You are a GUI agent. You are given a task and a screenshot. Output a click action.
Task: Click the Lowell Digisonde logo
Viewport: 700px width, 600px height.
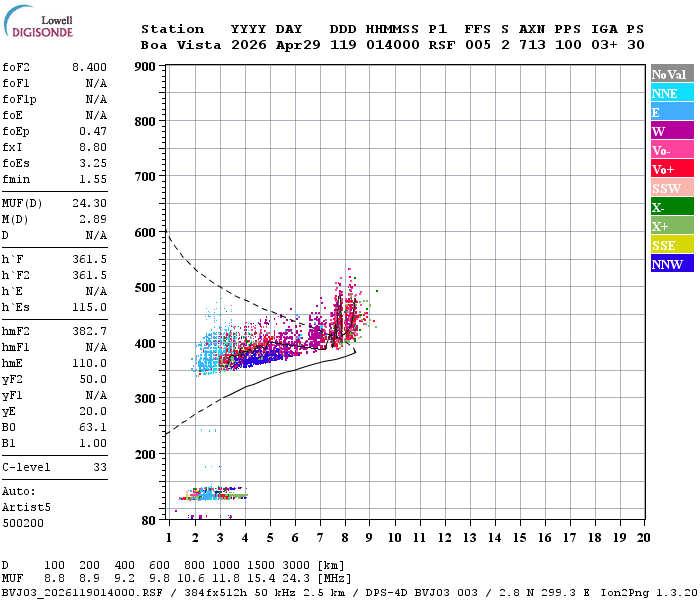point(38,21)
